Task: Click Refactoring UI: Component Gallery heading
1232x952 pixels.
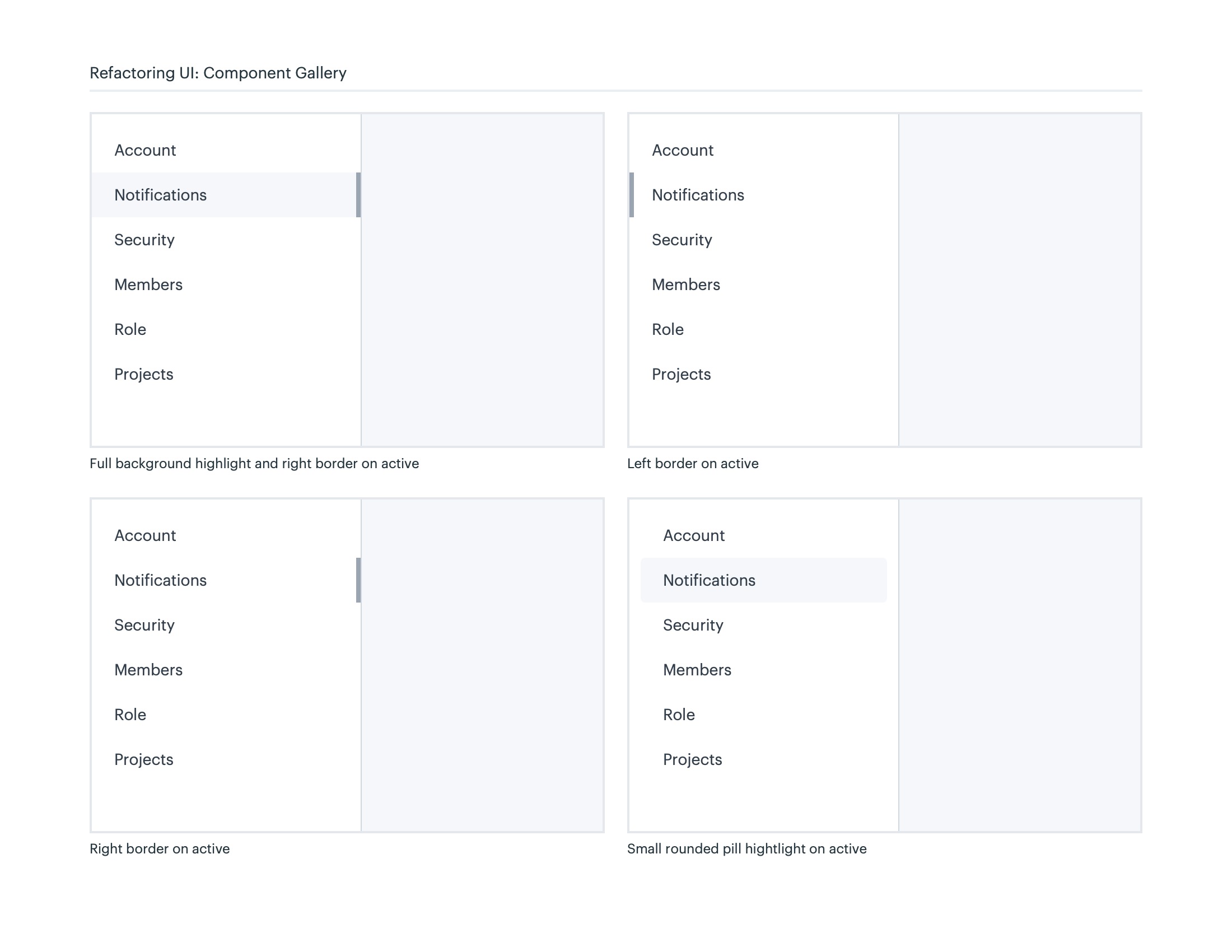Action: (x=218, y=73)
